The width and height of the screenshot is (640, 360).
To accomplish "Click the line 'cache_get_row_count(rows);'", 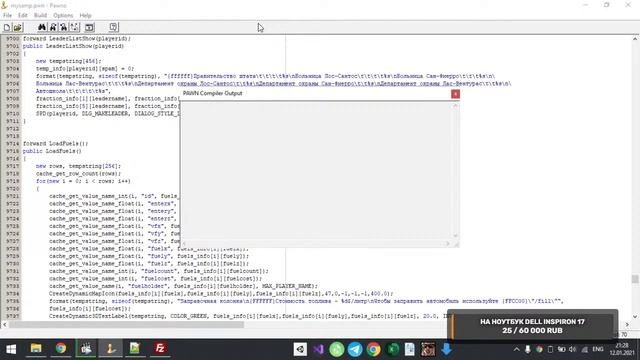I will [x=78, y=173].
